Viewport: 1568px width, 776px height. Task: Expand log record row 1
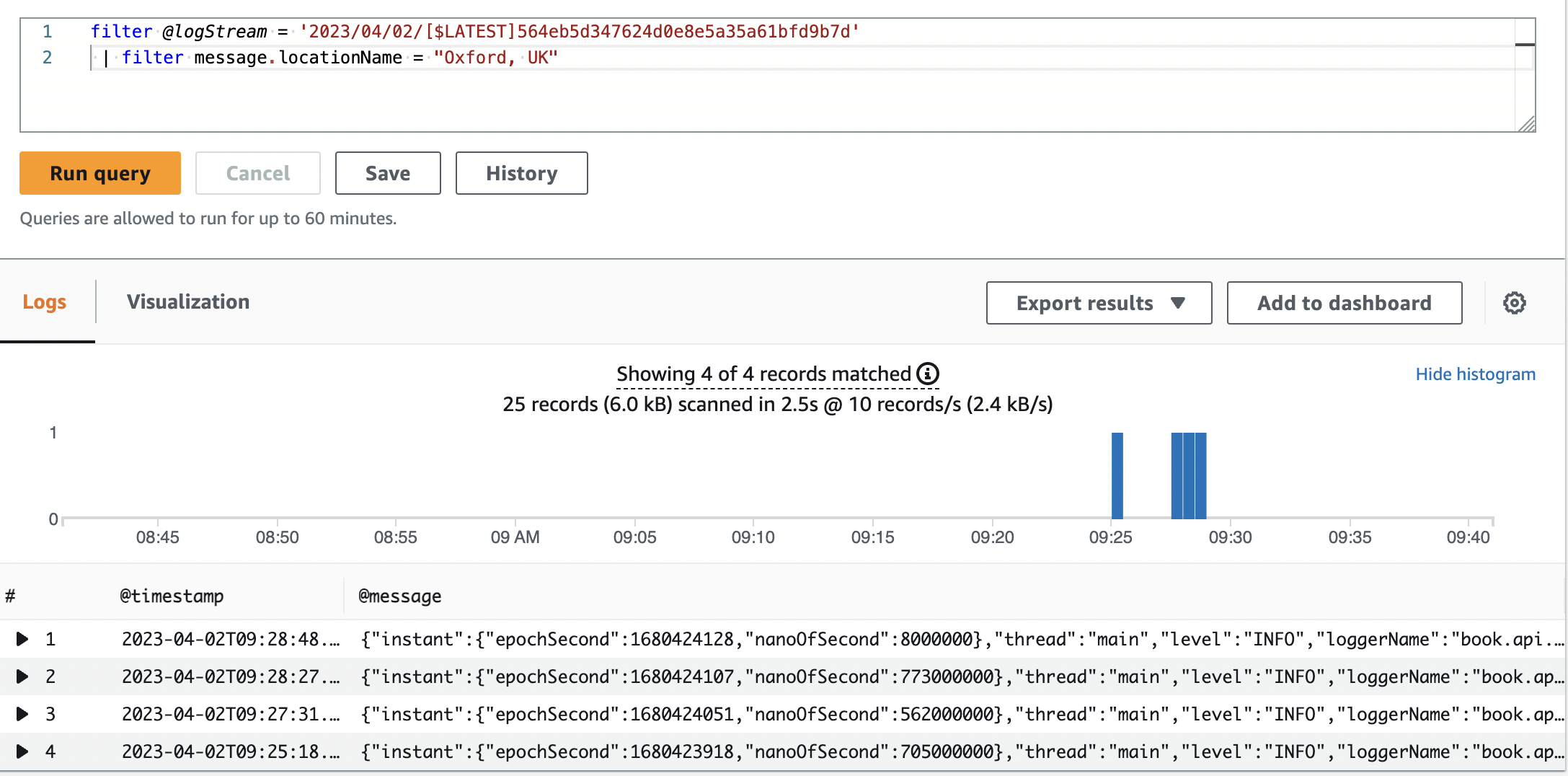tap(22, 639)
